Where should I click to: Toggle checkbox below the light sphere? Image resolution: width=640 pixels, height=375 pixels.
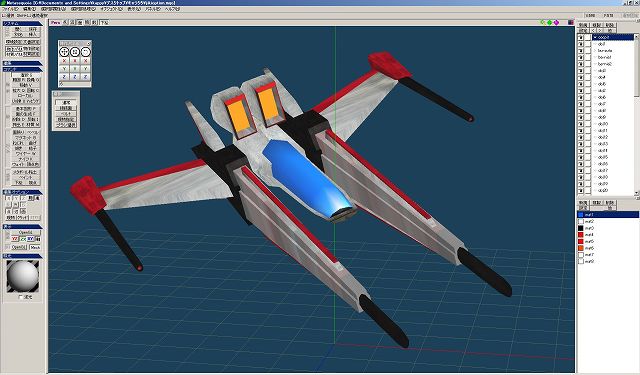tap(21, 297)
